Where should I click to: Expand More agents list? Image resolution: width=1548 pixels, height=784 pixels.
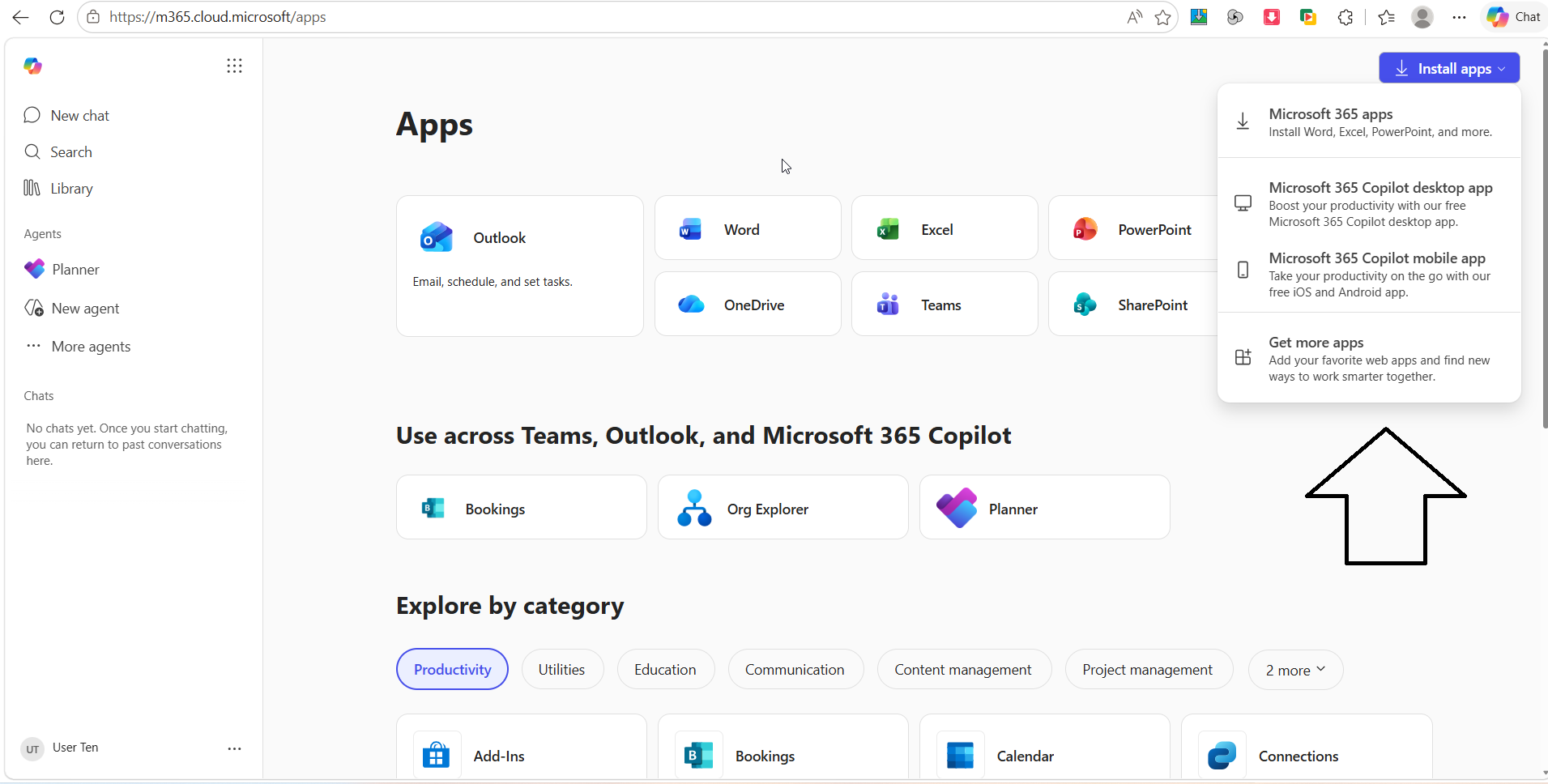[77, 346]
